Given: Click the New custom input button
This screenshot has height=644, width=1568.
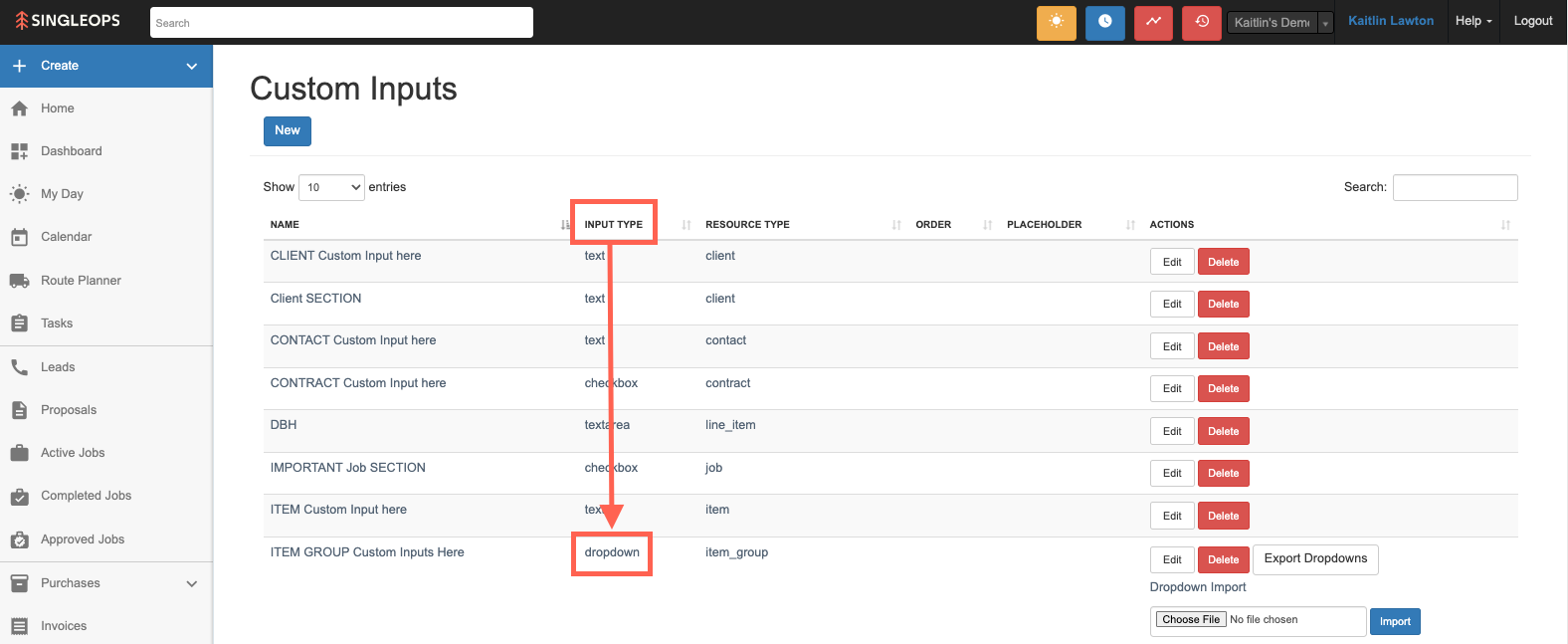Looking at the screenshot, I should click(287, 130).
